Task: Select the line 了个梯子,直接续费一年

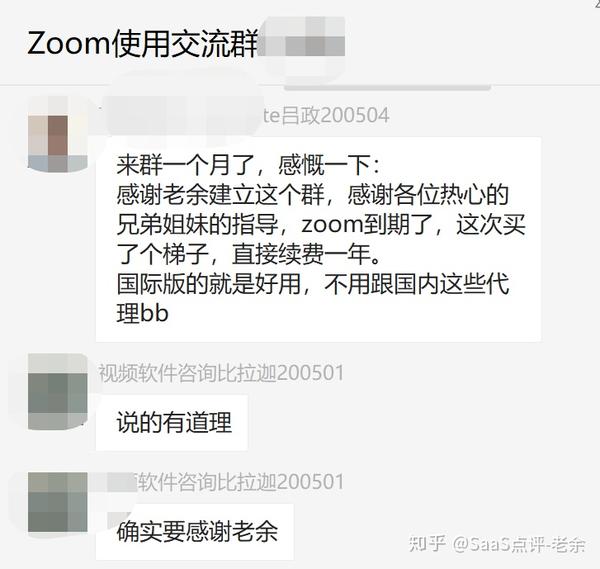Action: click(249, 254)
